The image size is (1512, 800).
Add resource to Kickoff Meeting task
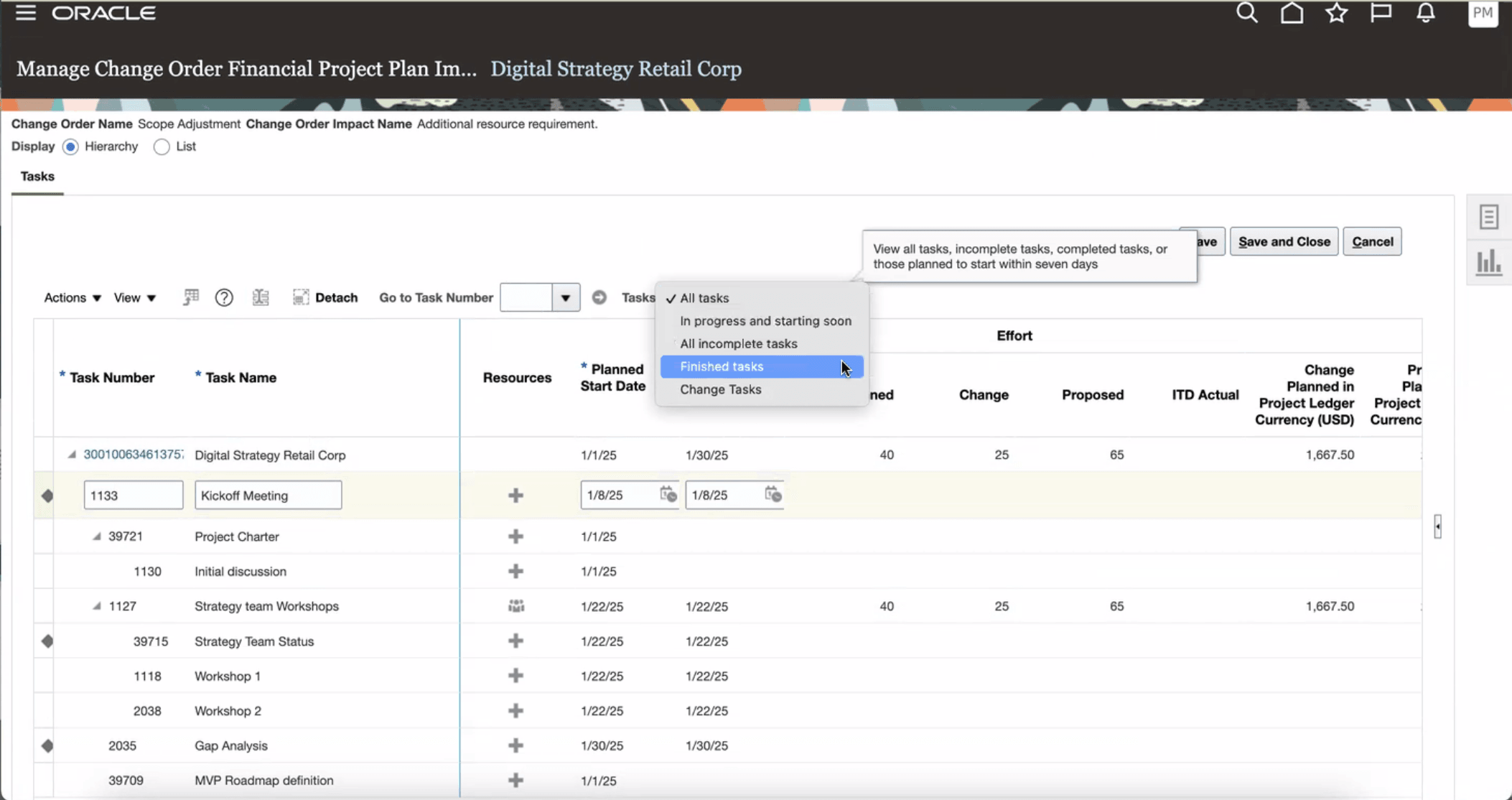pos(515,496)
